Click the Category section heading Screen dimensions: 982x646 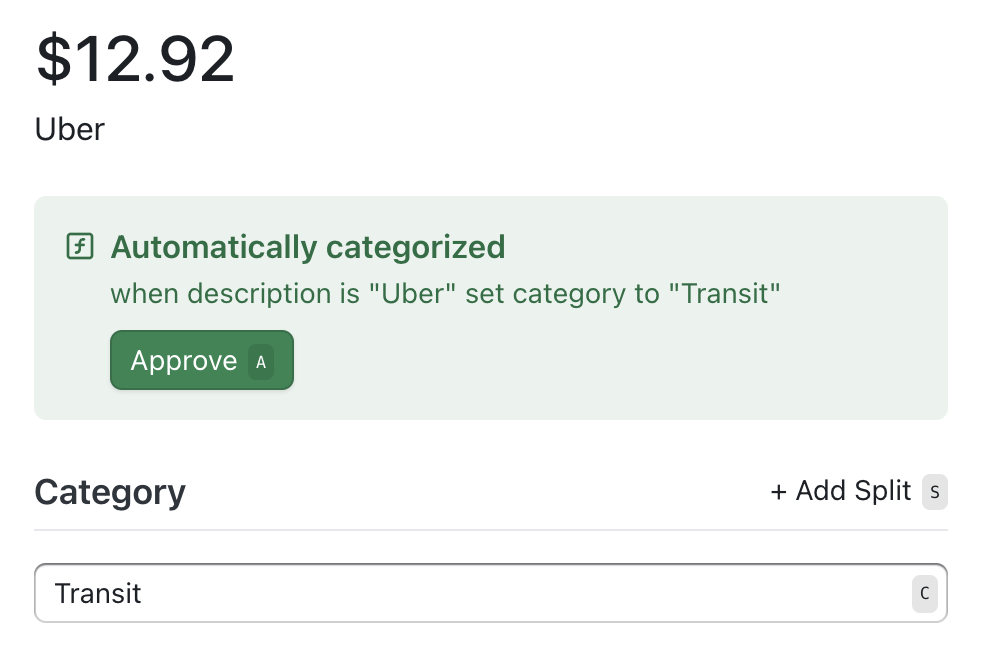[110, 491]
